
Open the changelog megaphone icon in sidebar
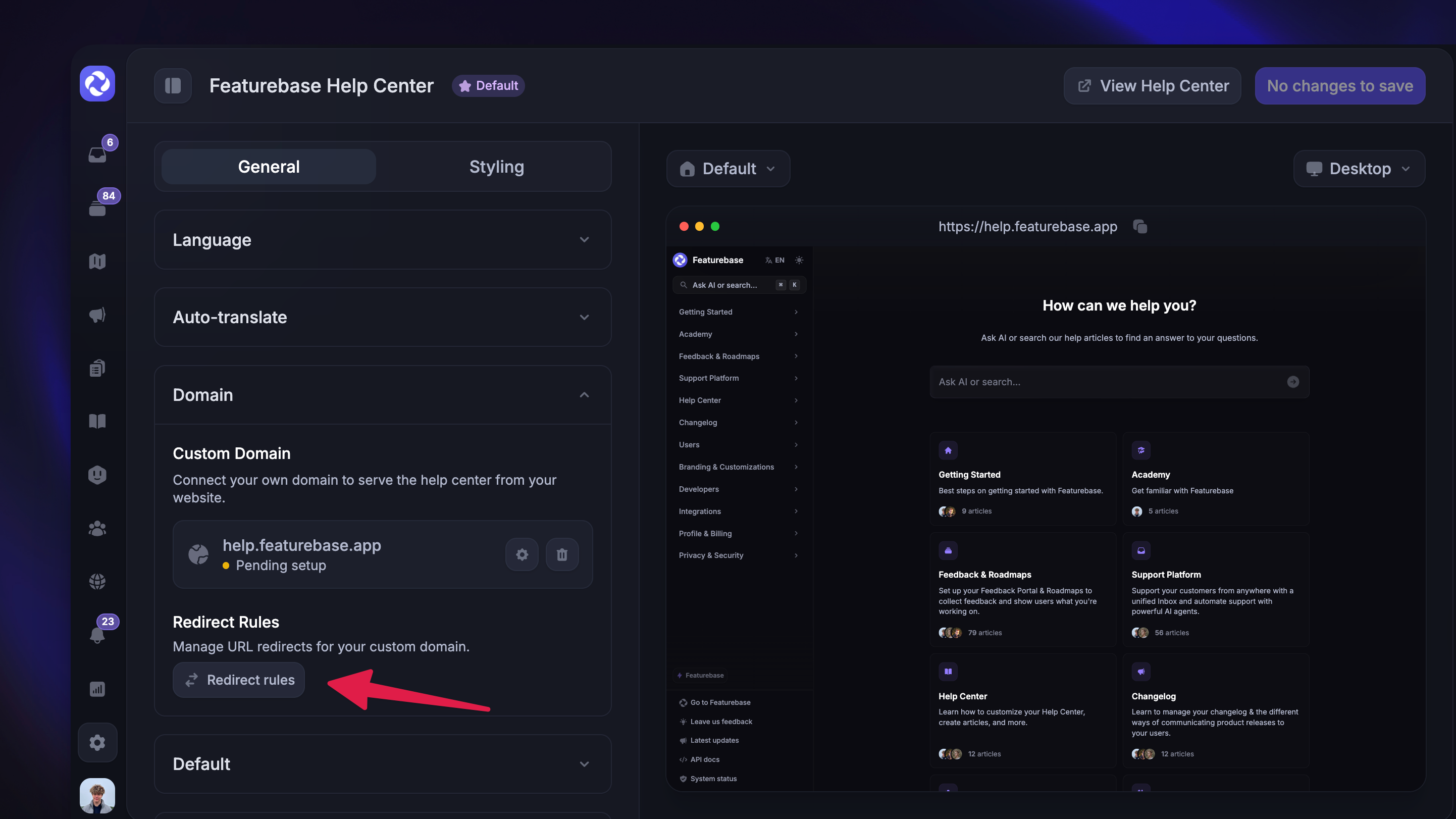[97, 315]
